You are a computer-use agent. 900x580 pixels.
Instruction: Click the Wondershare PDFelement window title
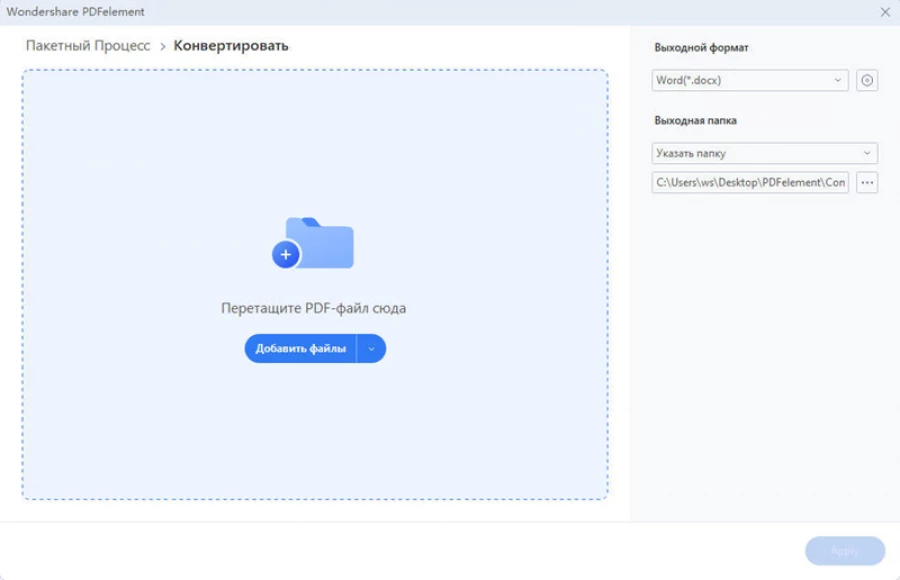pyautogui.click(x=75, y=12)
